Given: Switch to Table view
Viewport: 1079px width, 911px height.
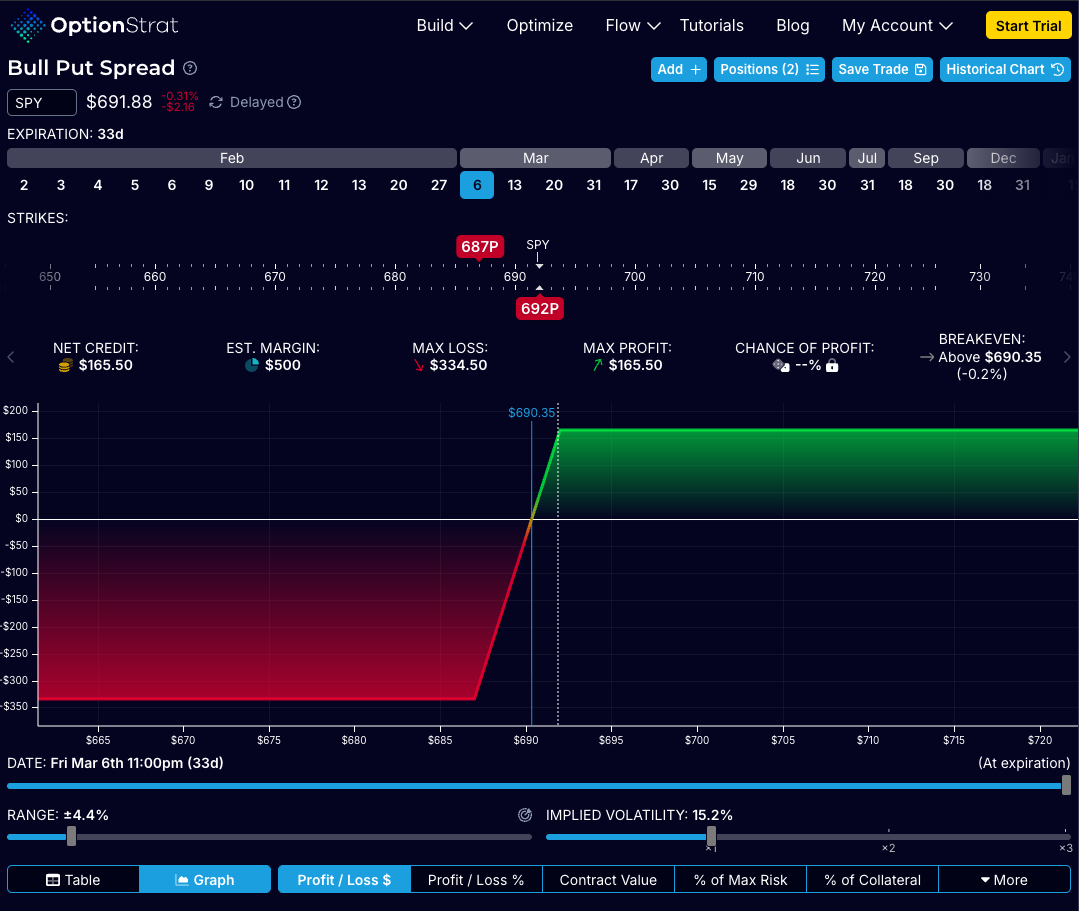Looking at the screenshot, I should click(73, 880).
